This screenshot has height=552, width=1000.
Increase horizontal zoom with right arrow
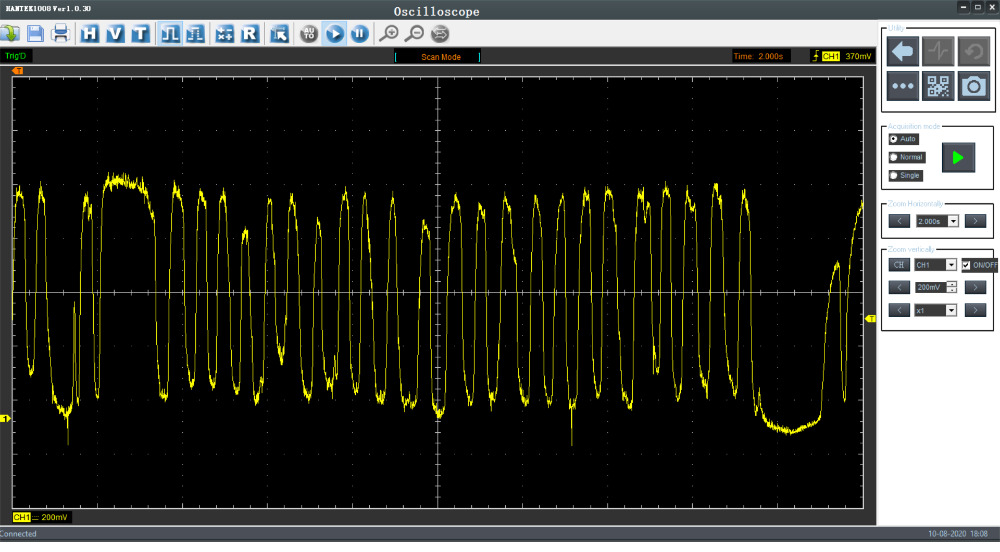975,221
